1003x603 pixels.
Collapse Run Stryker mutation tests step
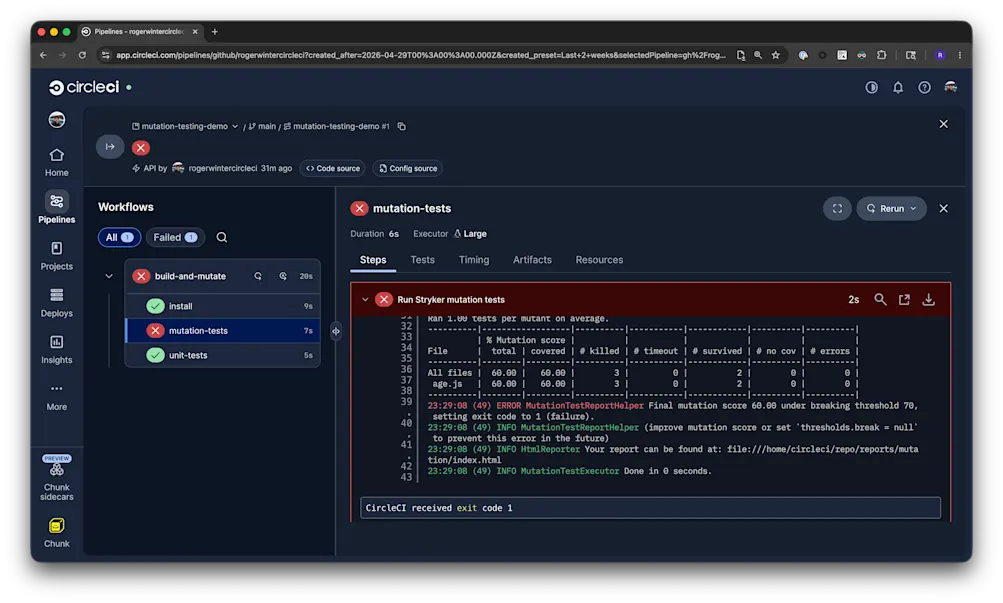tap(365, 299)
